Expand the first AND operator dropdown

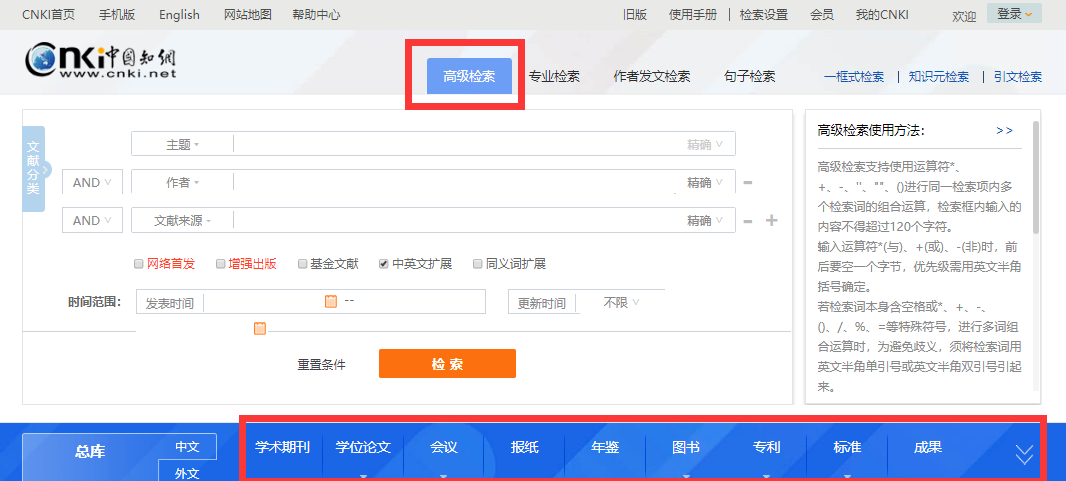(92, 183)
